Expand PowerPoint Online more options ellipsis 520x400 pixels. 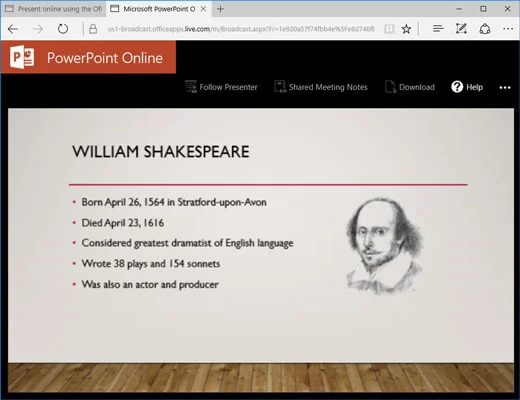coord(505,87)
